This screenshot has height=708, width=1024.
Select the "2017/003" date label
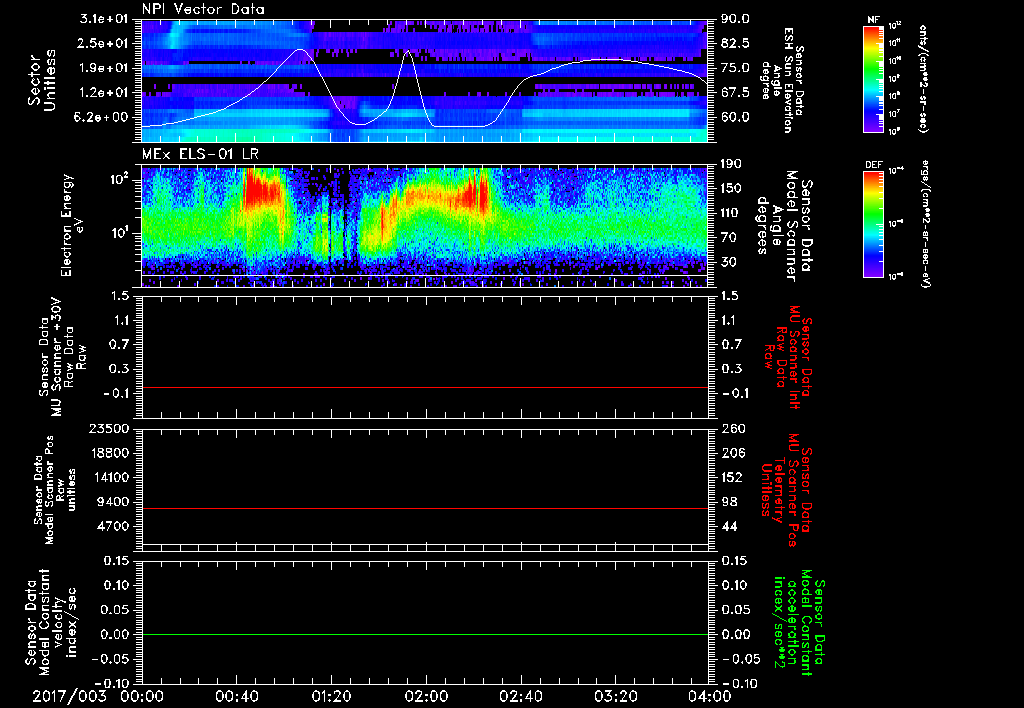click(69, 696)
